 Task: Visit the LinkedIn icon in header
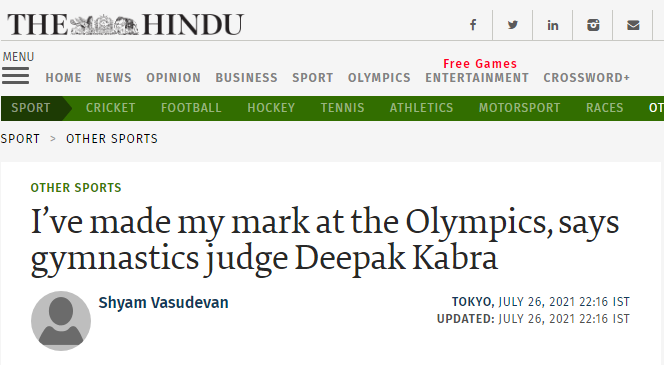(552, 25)
